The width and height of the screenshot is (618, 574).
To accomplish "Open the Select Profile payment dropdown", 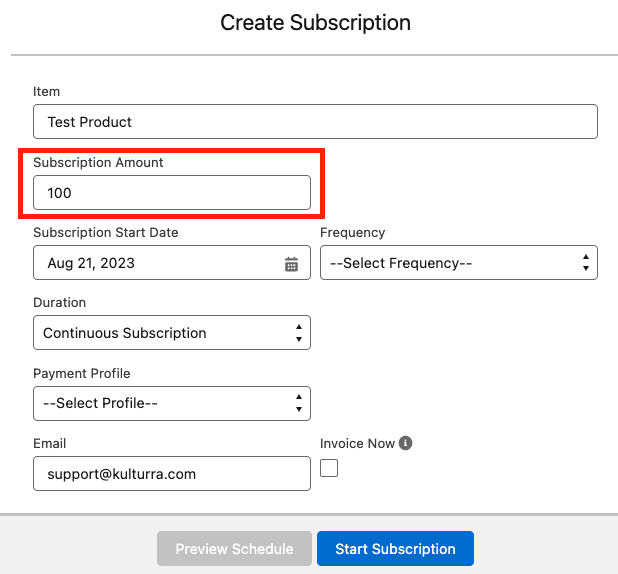I will point(171,404).
